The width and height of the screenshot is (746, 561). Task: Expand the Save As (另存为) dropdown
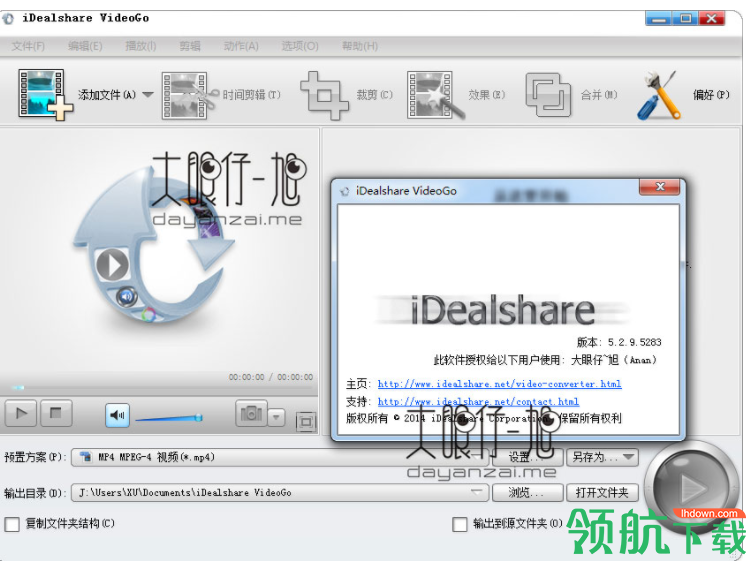click(x=629, y=457)
